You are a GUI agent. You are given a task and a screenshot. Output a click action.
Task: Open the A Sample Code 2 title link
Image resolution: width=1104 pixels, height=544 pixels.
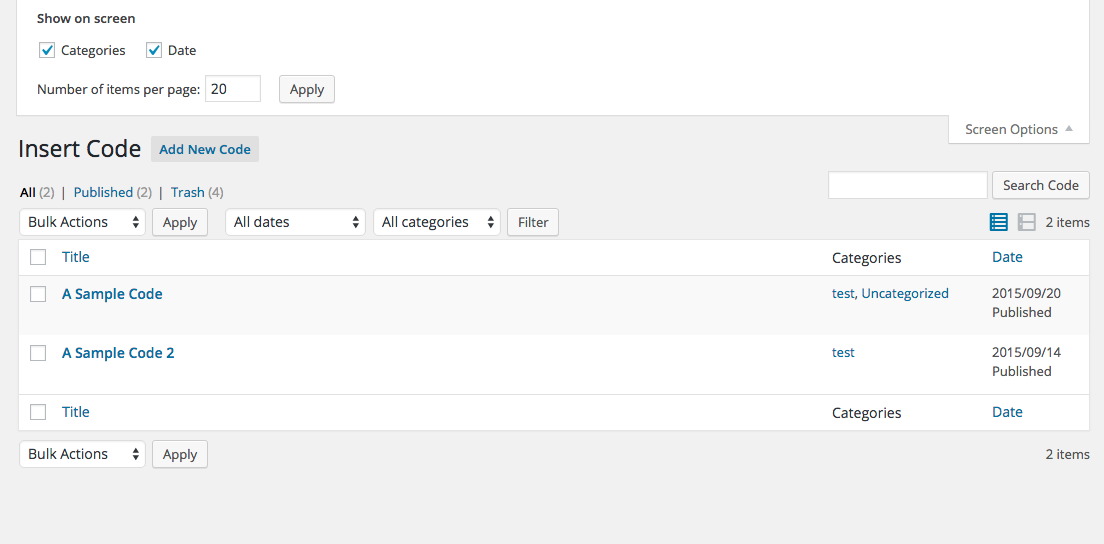tap(118, 353)
